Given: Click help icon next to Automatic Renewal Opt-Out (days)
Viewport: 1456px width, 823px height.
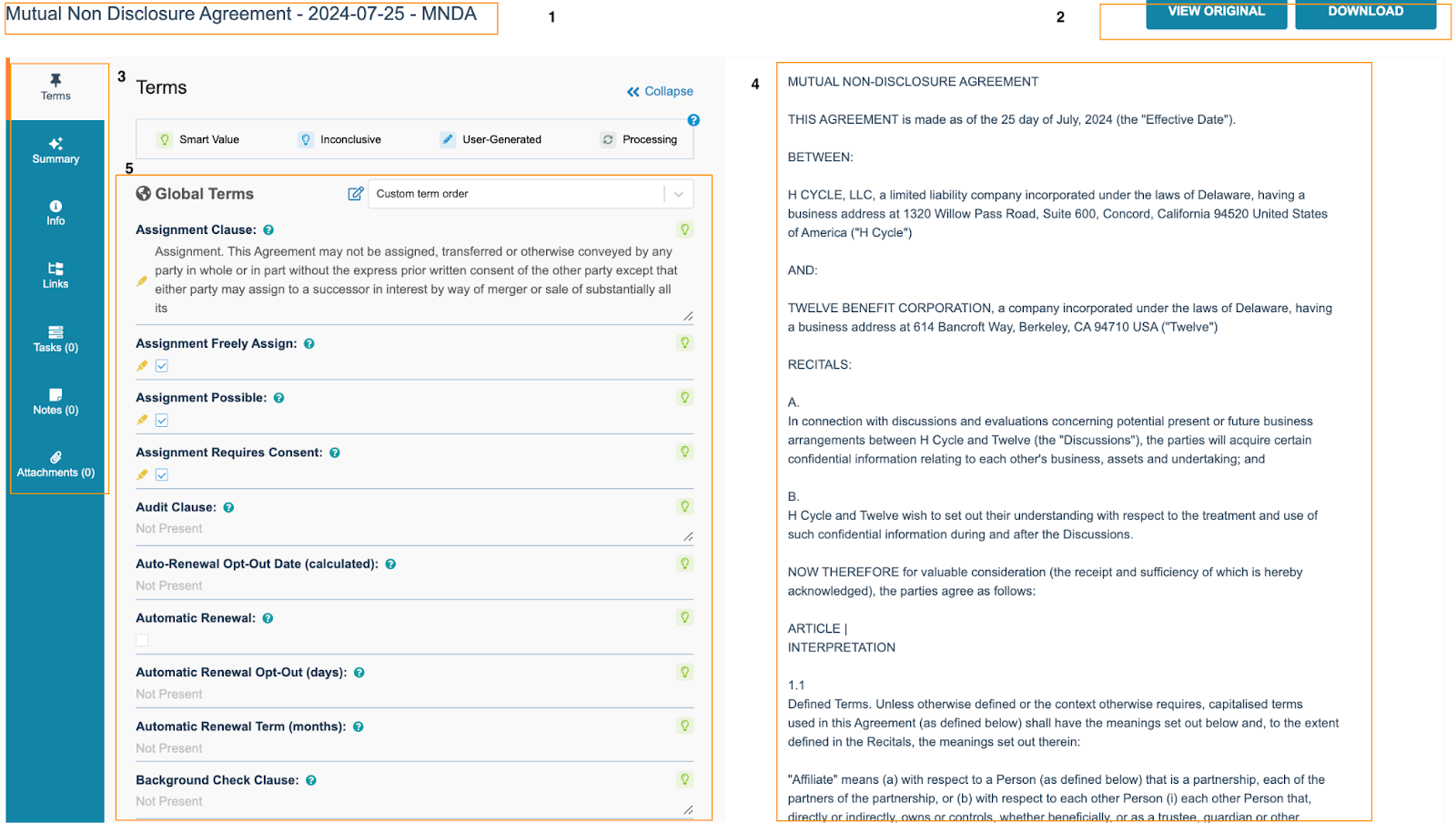Looking at the screenshot, I should click(x=359, y=673).
